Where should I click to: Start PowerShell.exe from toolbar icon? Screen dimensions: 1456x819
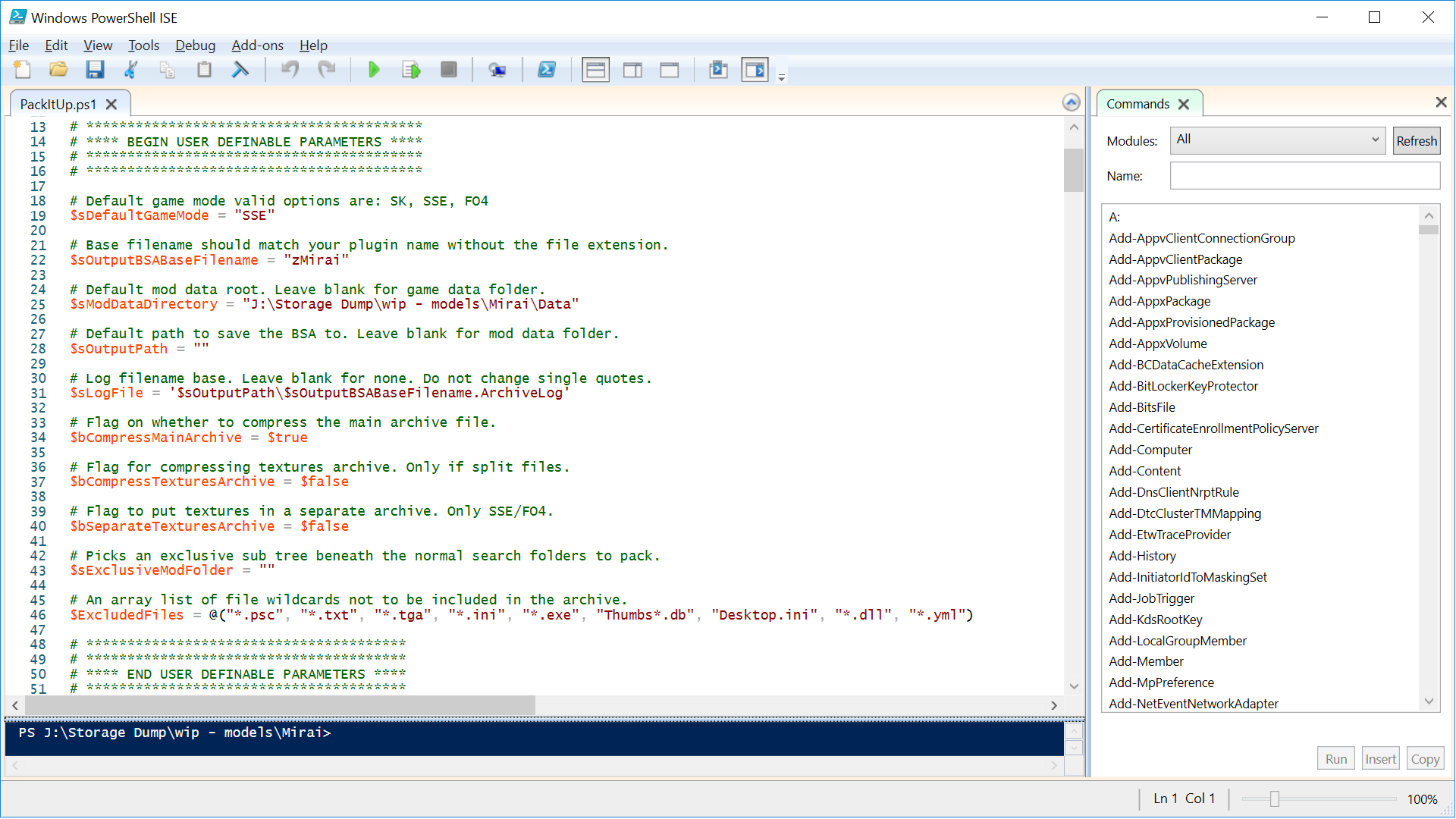pyautogui.click(x=546, y=70)
